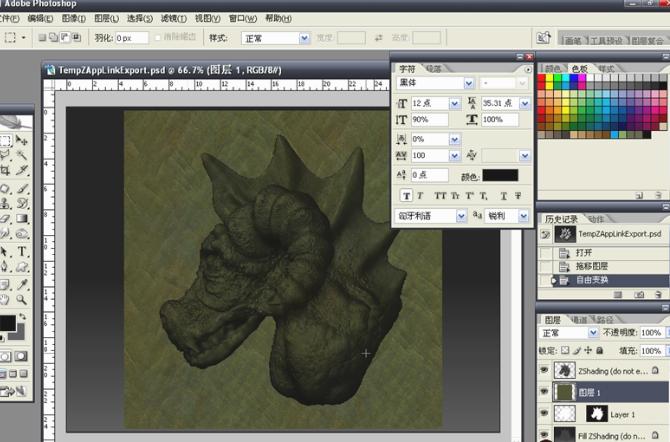Hide the ZShading layer eye icon
670x442 pixels.
pos(545,371)
